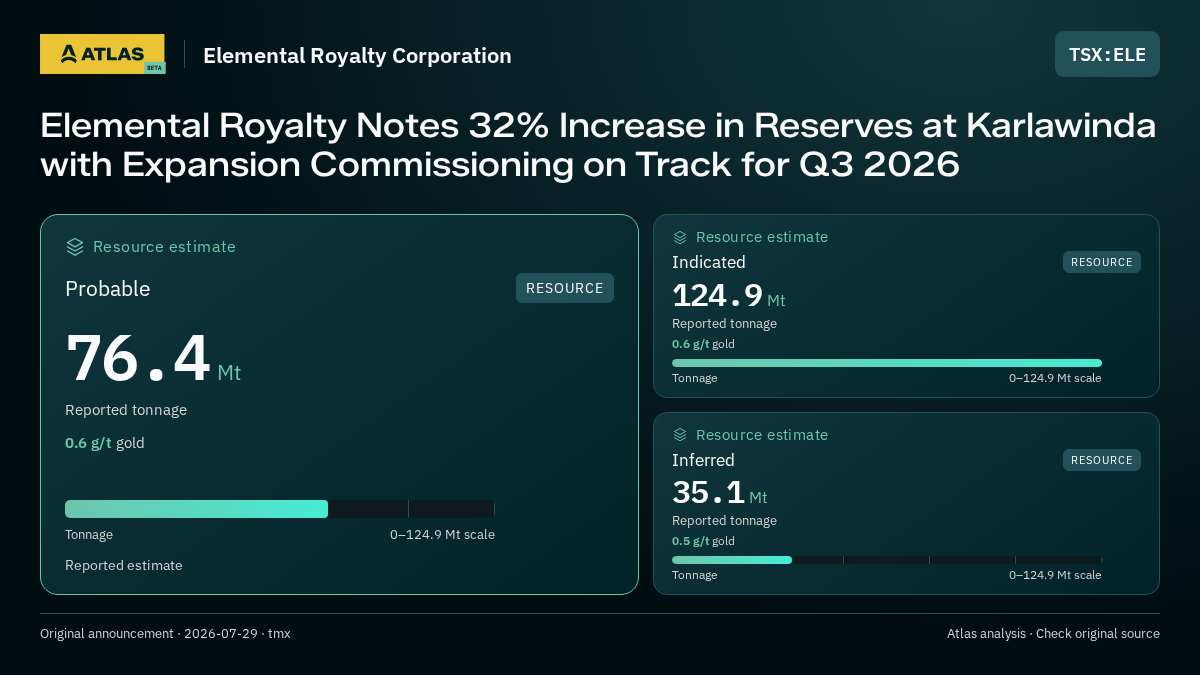
Task: Click '0–124.9 Mt scale' in Probable card
Action: point(442,535)
